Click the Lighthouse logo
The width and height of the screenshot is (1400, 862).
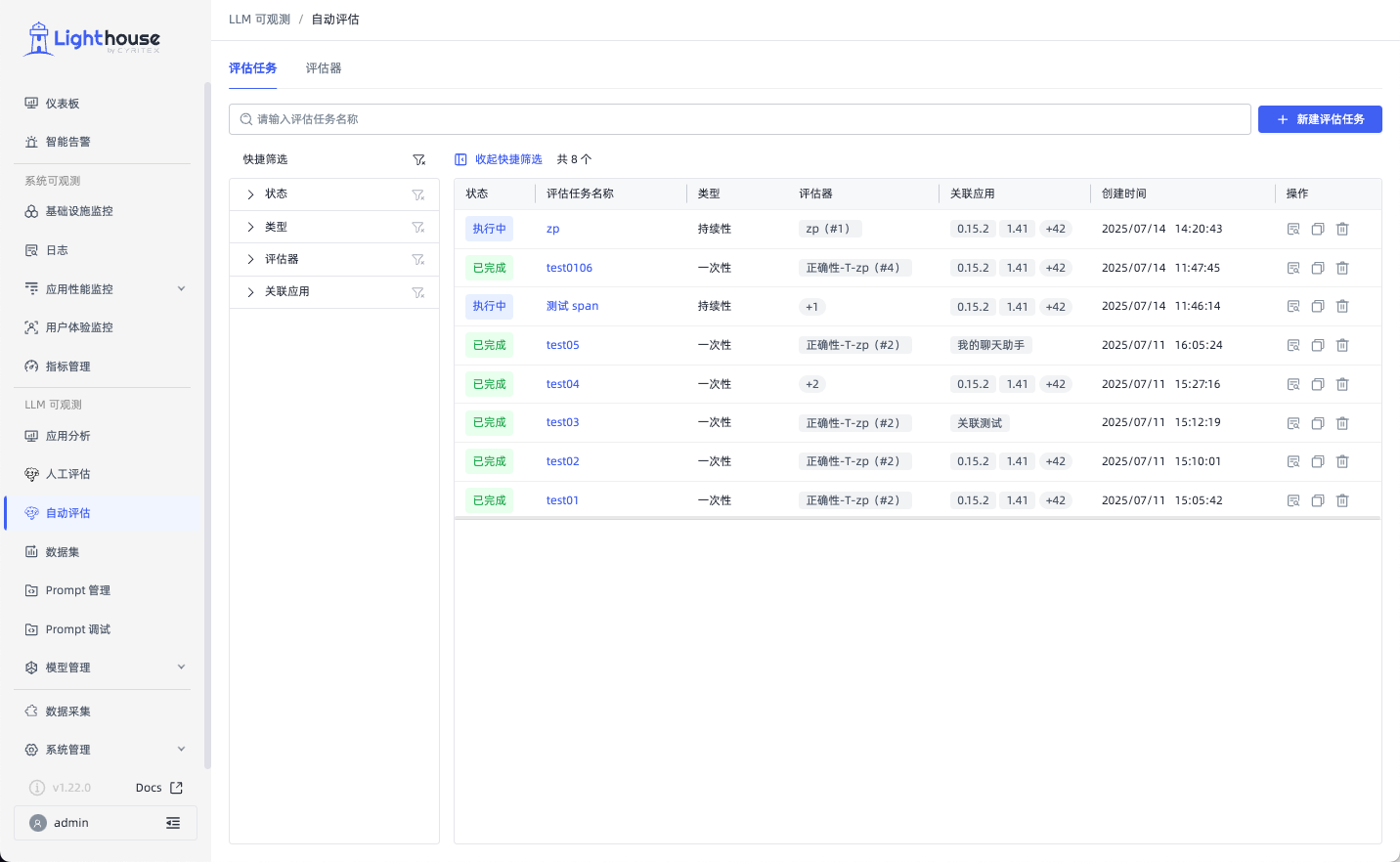[x=91, y=39]
